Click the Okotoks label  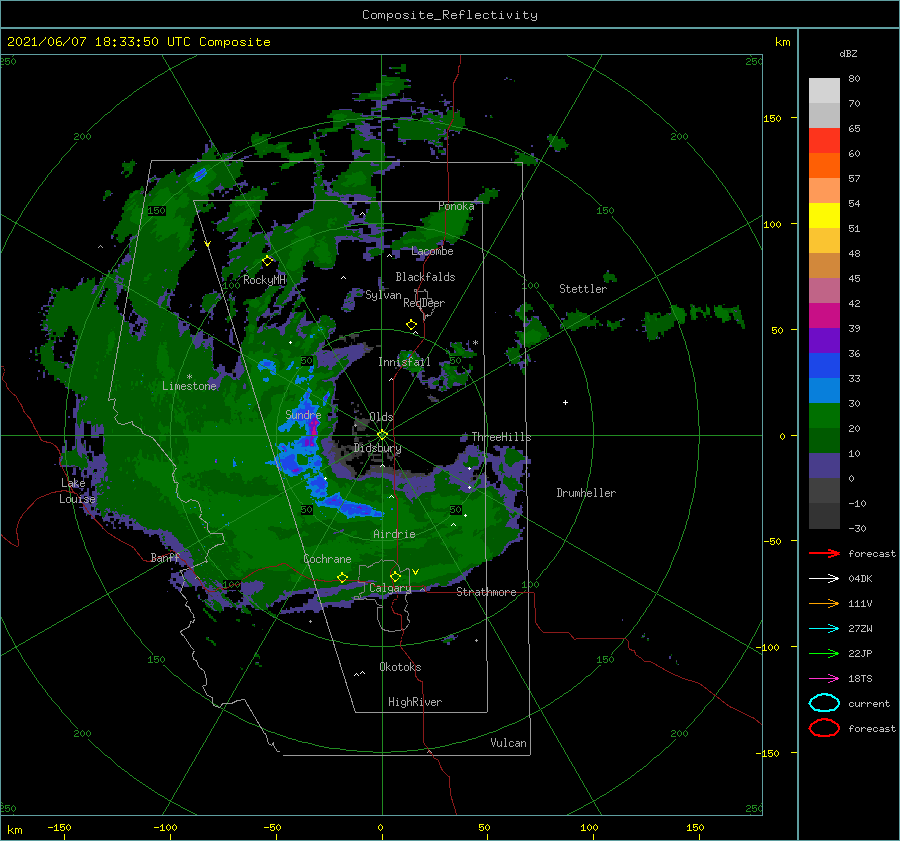click(x=400, y=667)
